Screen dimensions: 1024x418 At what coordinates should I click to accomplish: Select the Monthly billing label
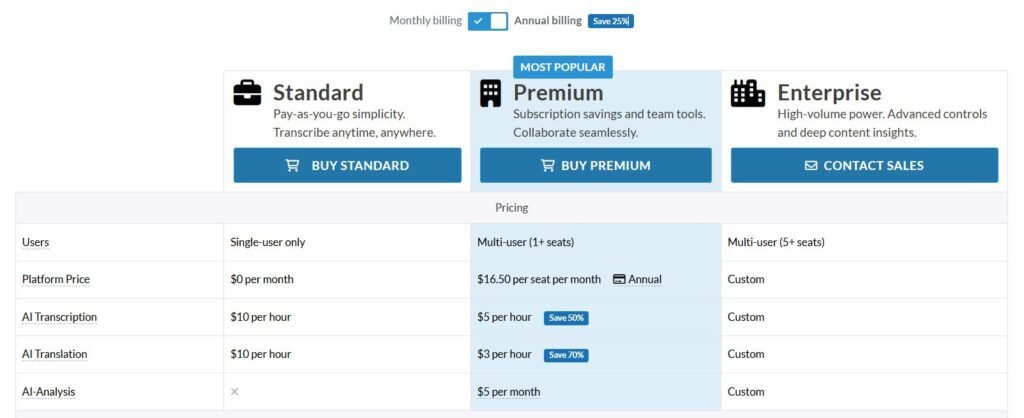425,21
